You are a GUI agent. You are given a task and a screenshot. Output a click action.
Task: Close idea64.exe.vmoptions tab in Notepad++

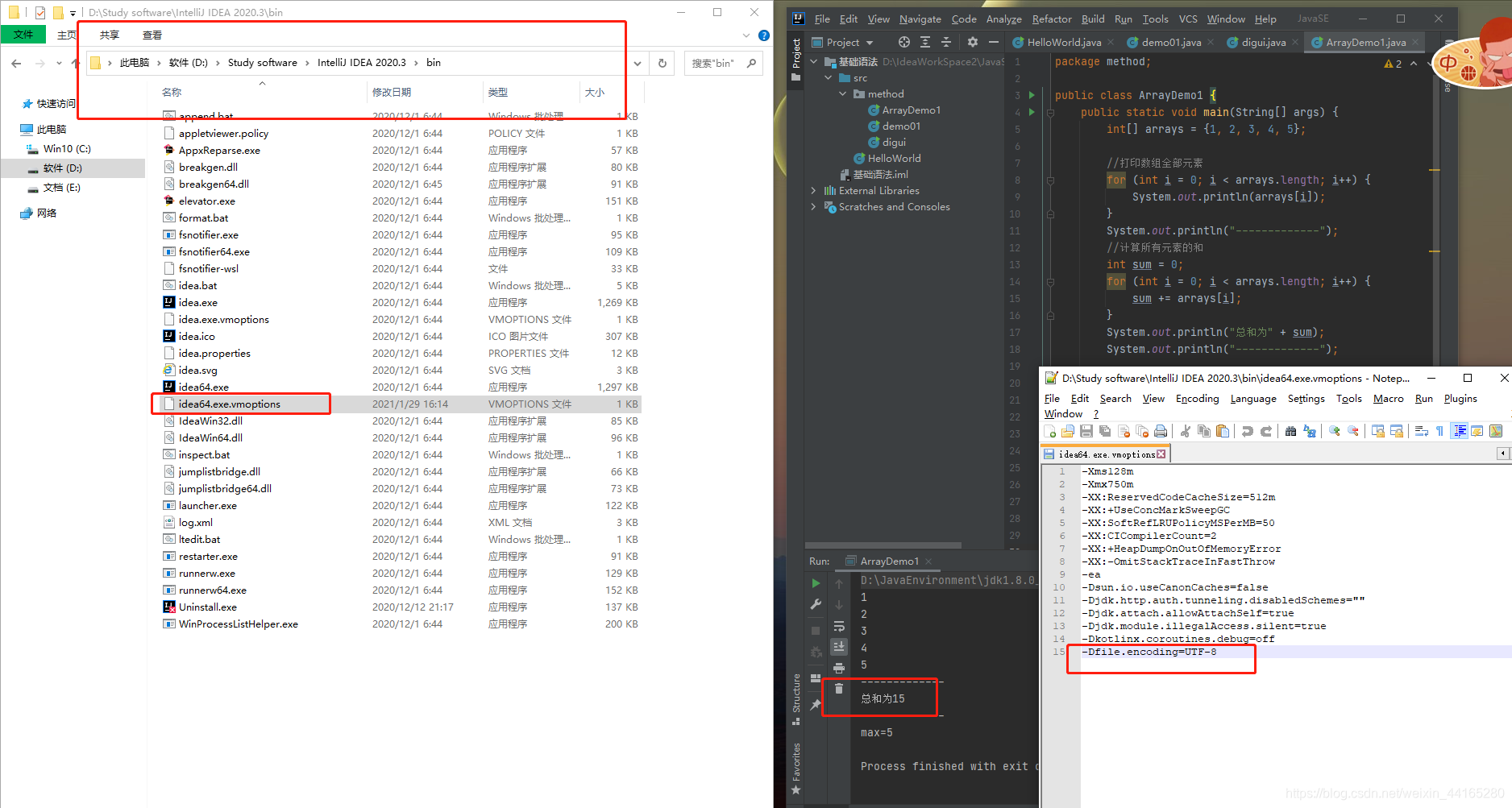[x=1161, y=454]
